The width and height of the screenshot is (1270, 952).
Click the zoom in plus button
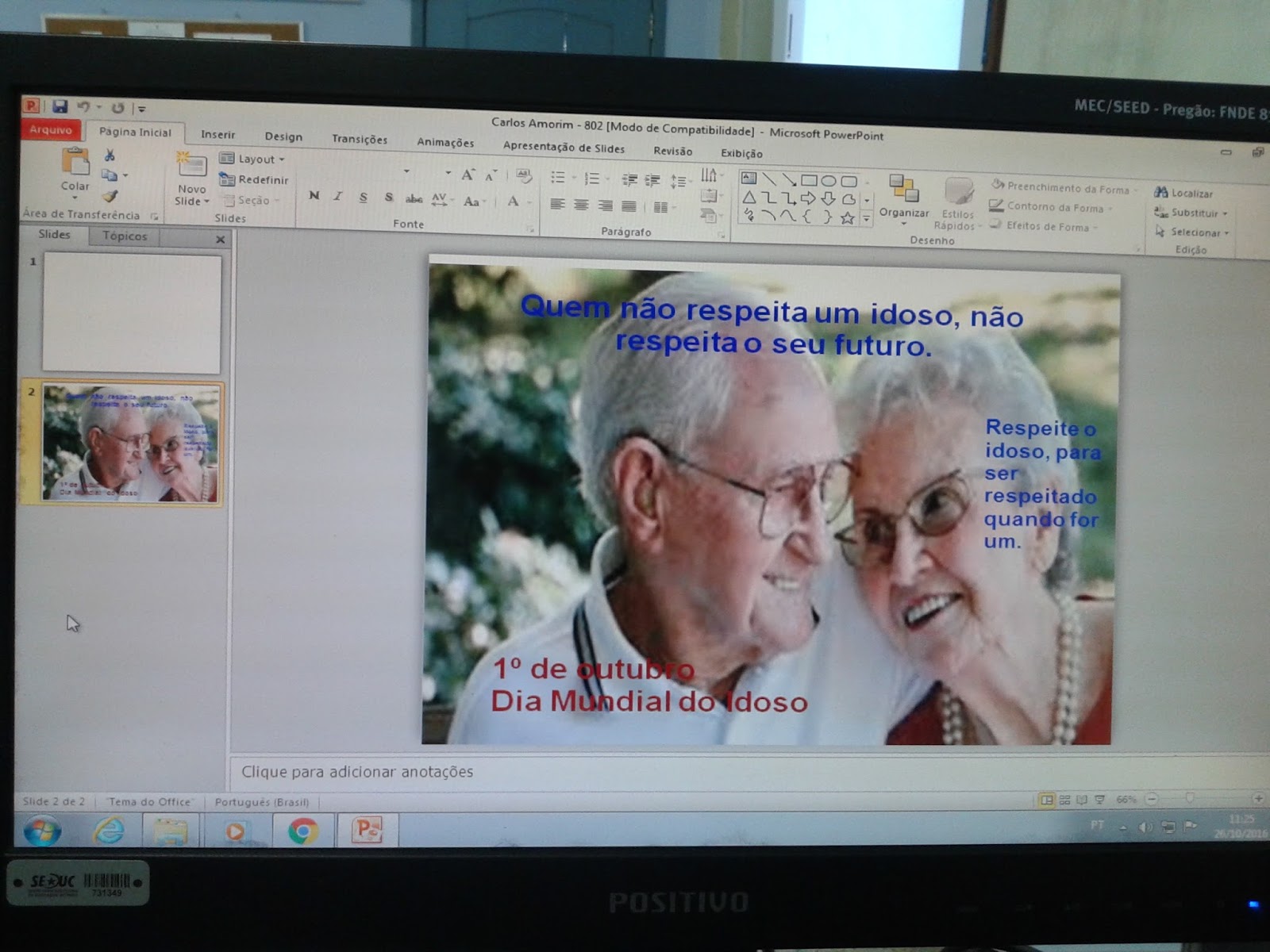pos(1258,799)
